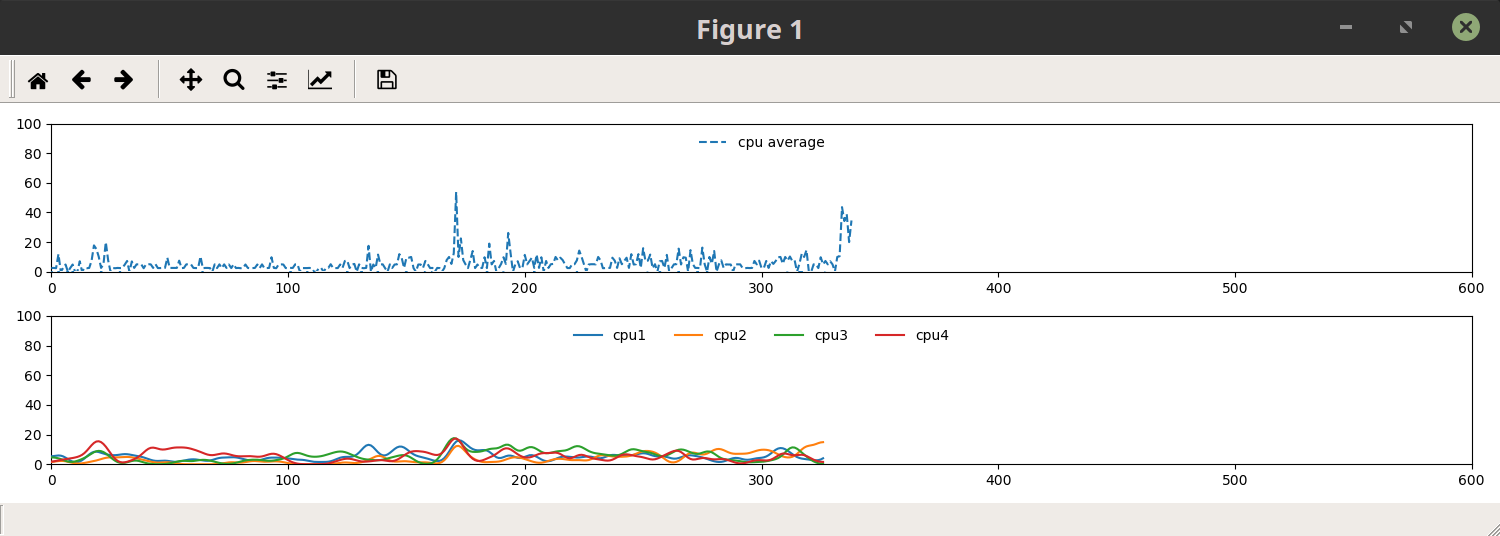Image resolution: width=1500 pixels, height=536 pixels.
Task: Go back to the previous view
Action: (81, 80)
